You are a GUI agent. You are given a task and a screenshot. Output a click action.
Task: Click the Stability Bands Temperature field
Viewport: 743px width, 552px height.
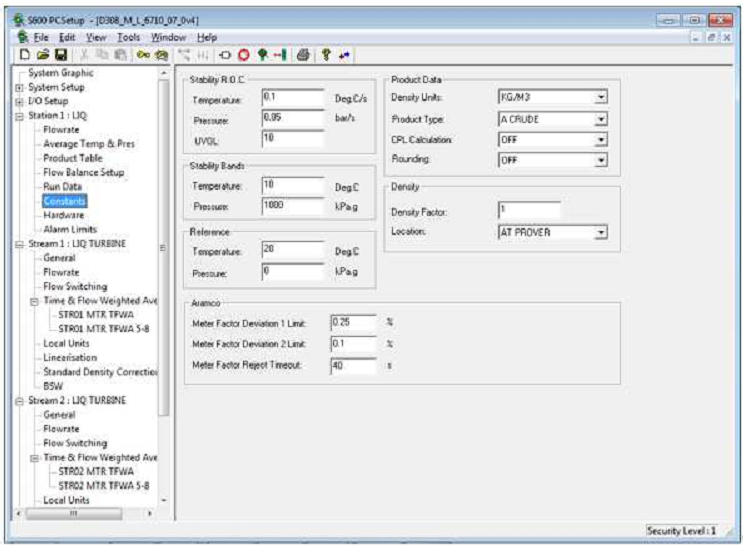coord(293,185)
